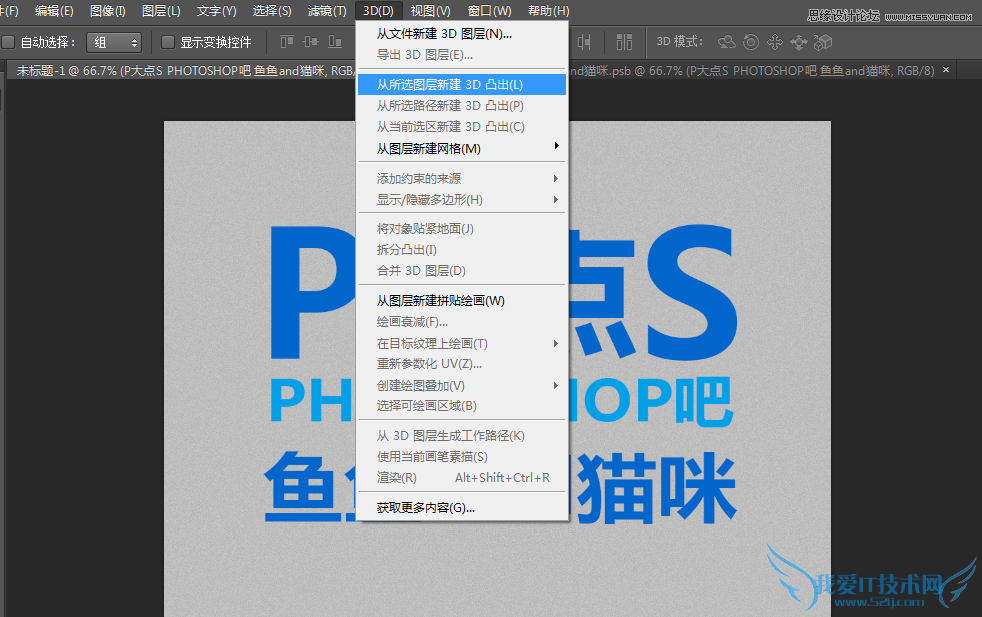Select the Drag 3D Object mode icon
This screenshot has height=617, width=982.
click(775, 42)
